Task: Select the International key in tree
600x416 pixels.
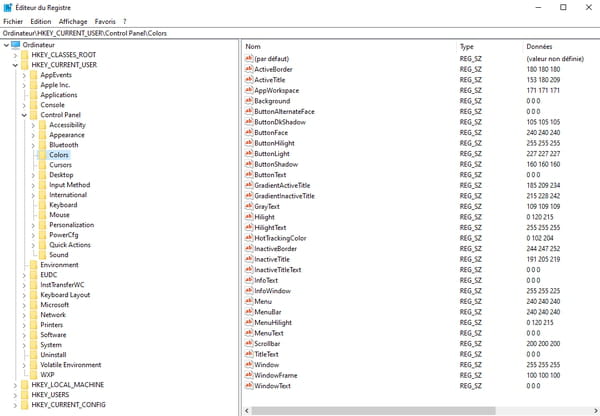Action: point(68,194)
